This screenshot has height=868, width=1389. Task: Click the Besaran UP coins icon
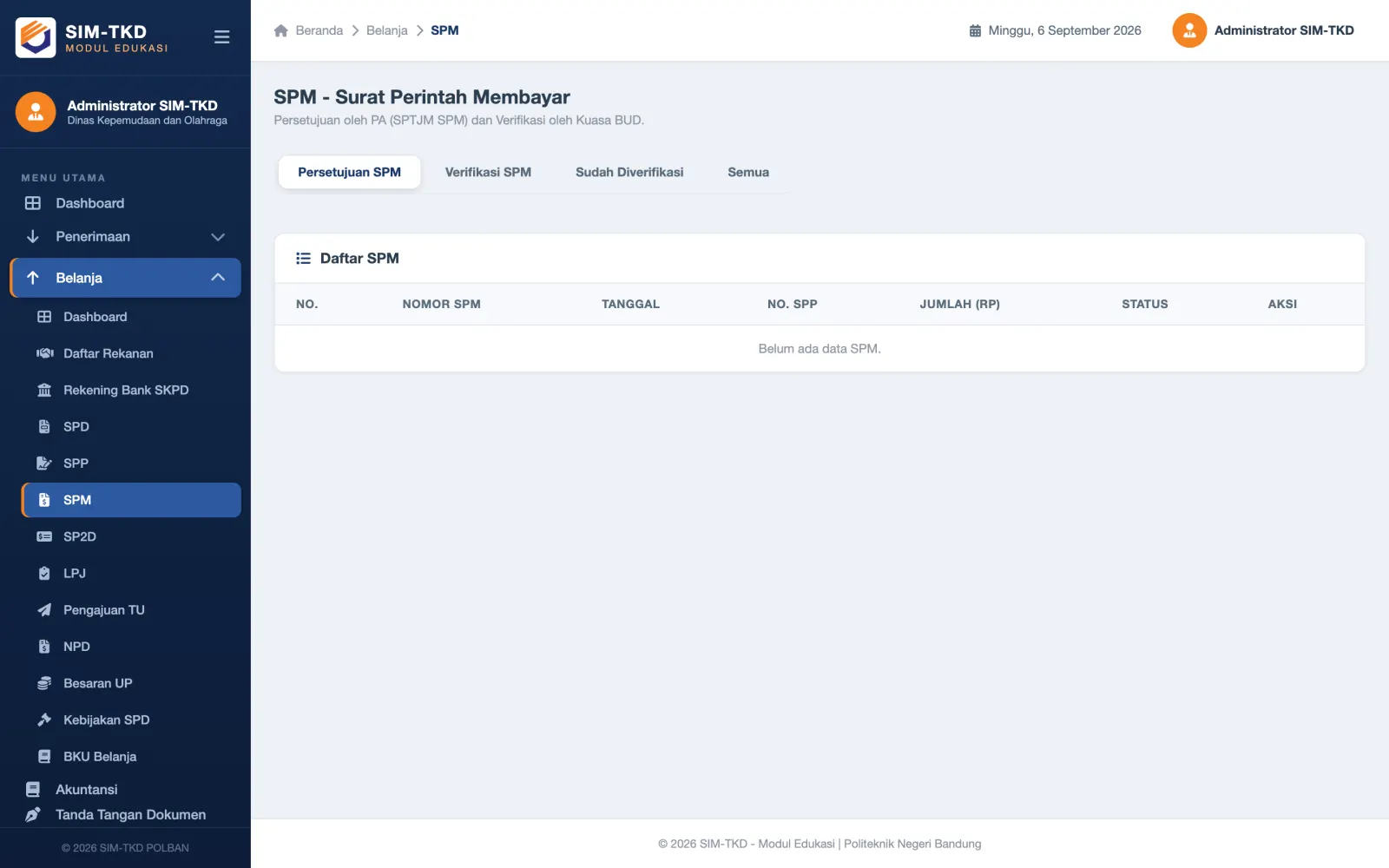44,683
